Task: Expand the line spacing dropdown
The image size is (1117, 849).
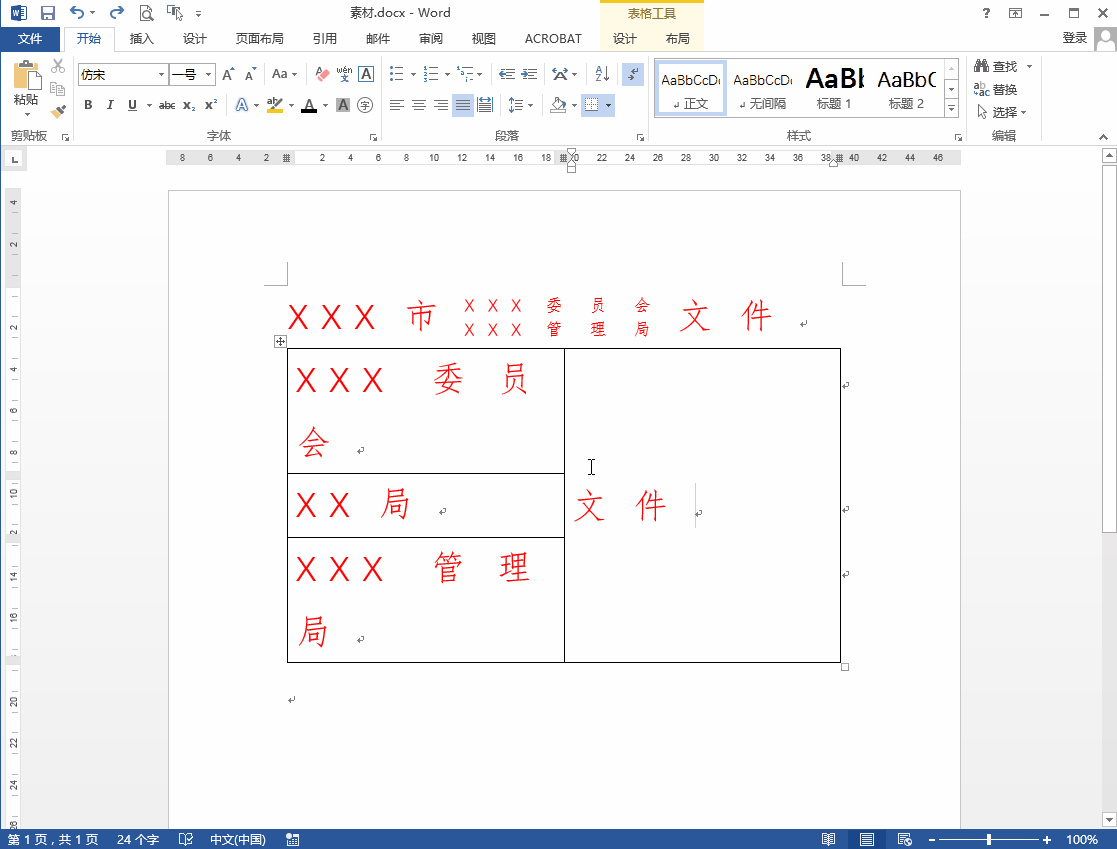Action: point(530,105)
